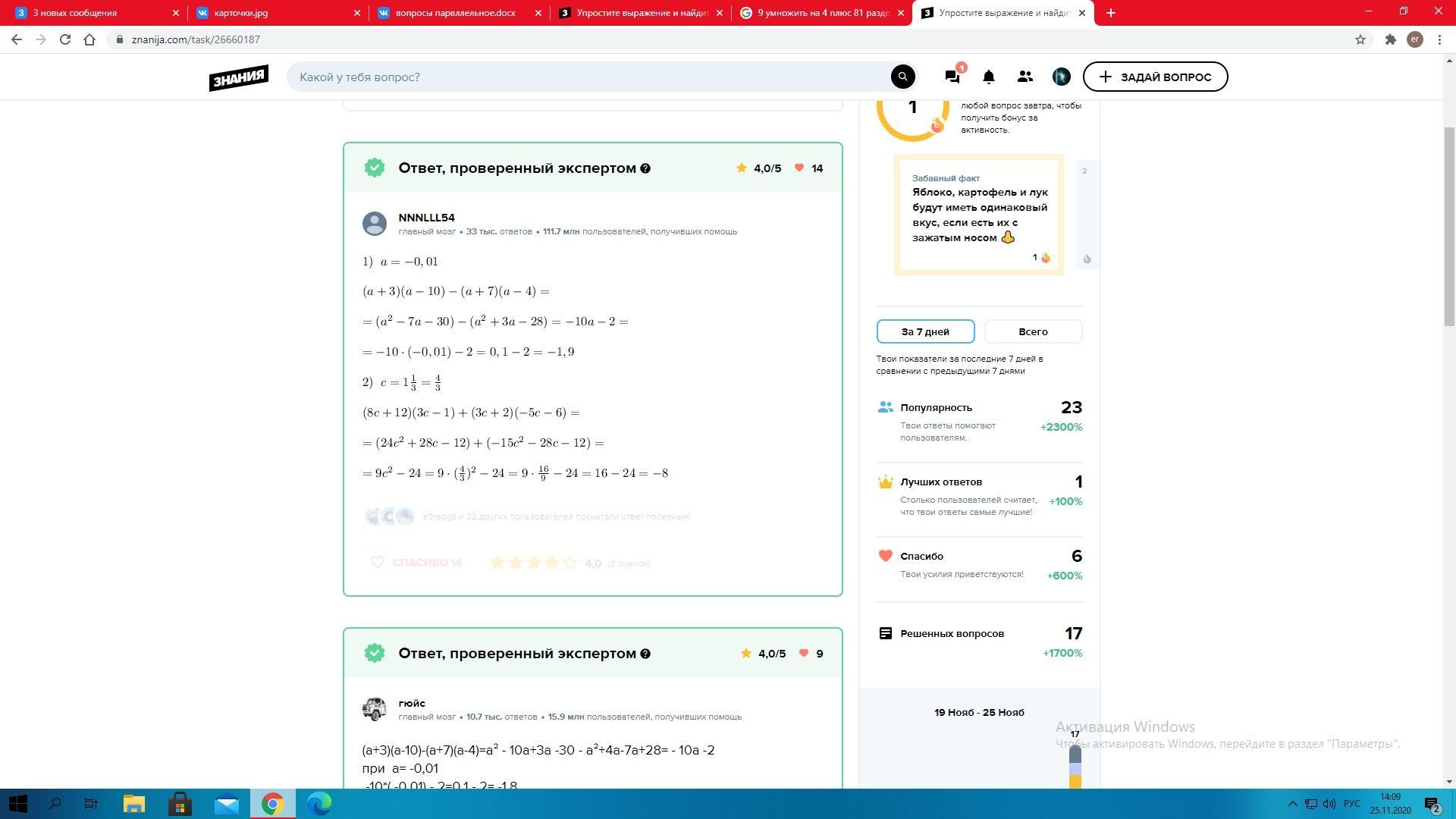
Task: Click the Знания logo
Action: tap(238, 77)
